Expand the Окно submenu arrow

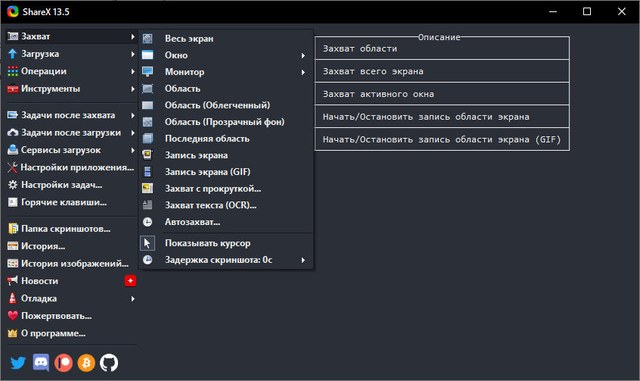(303, 55)
